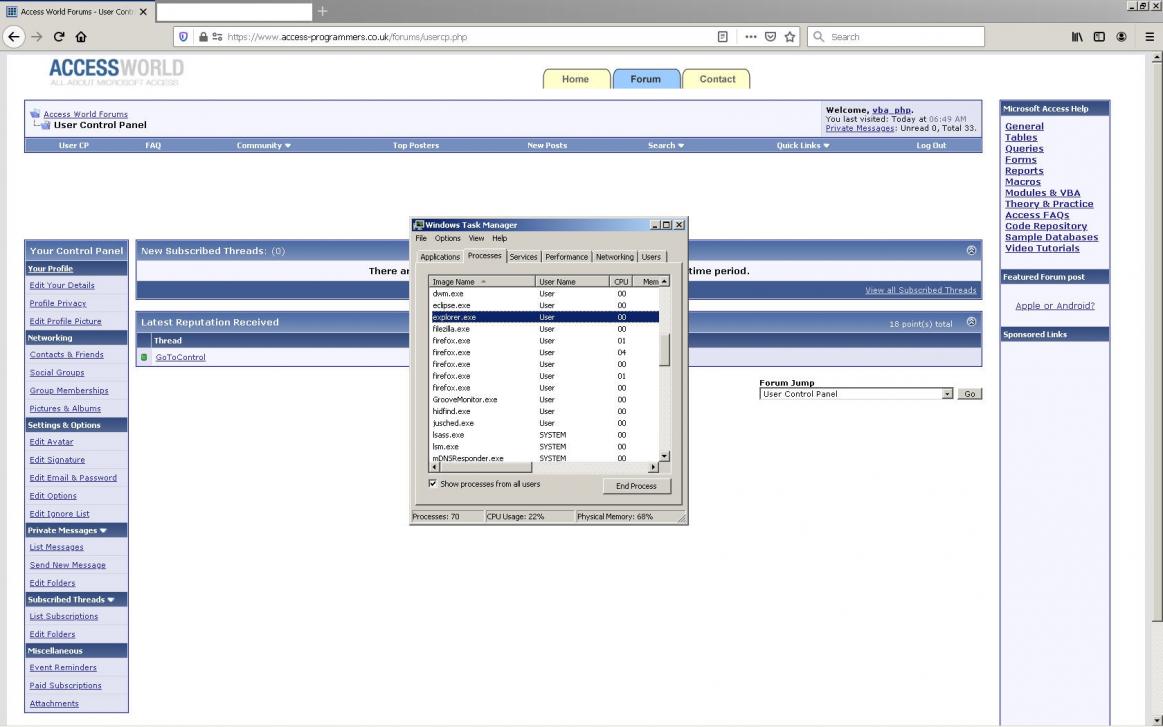Viewport: 1163px width, 727px height.
Task: Select lsass.exe process row
Action: click(x=544, y=435)
